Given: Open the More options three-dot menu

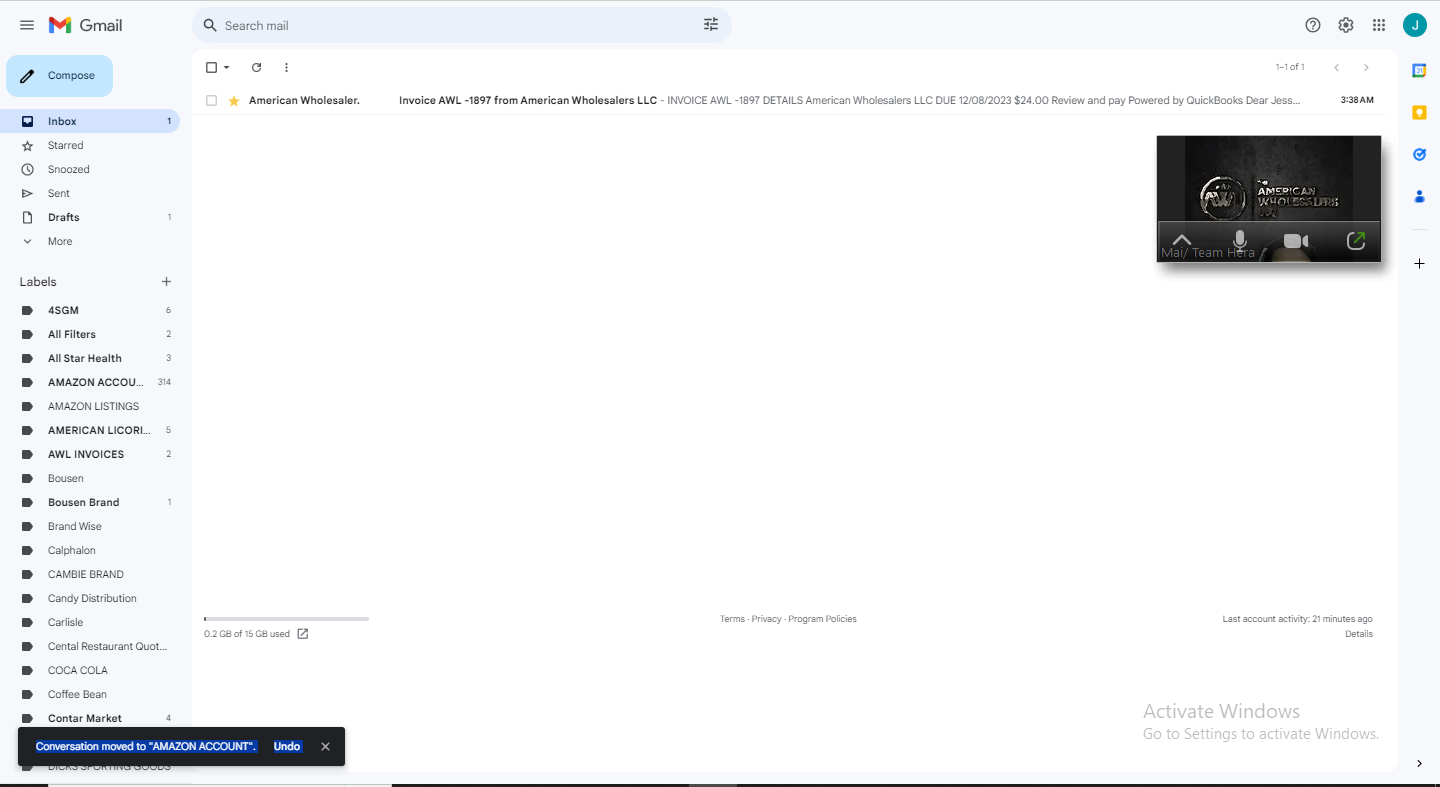Looking at the screenshot, I should click(286, 67).
